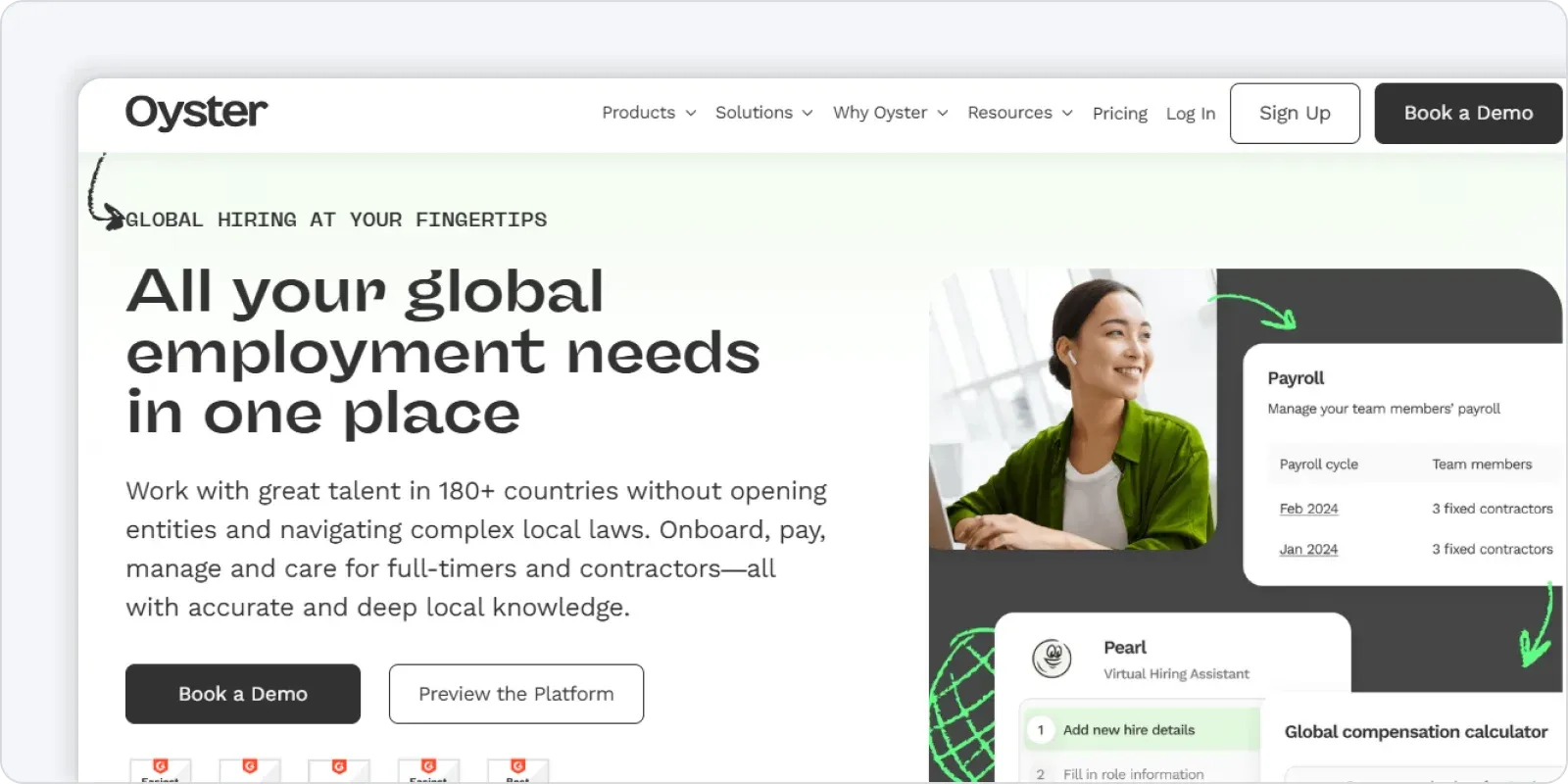Viewport: 1568px width, 784px height.
Task: Open the Feb 2024 payroll cycle
Action: 1308,509
